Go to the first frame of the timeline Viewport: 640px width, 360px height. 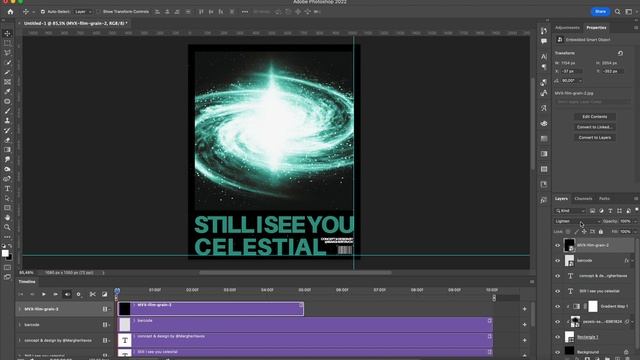tap(20, 294)
